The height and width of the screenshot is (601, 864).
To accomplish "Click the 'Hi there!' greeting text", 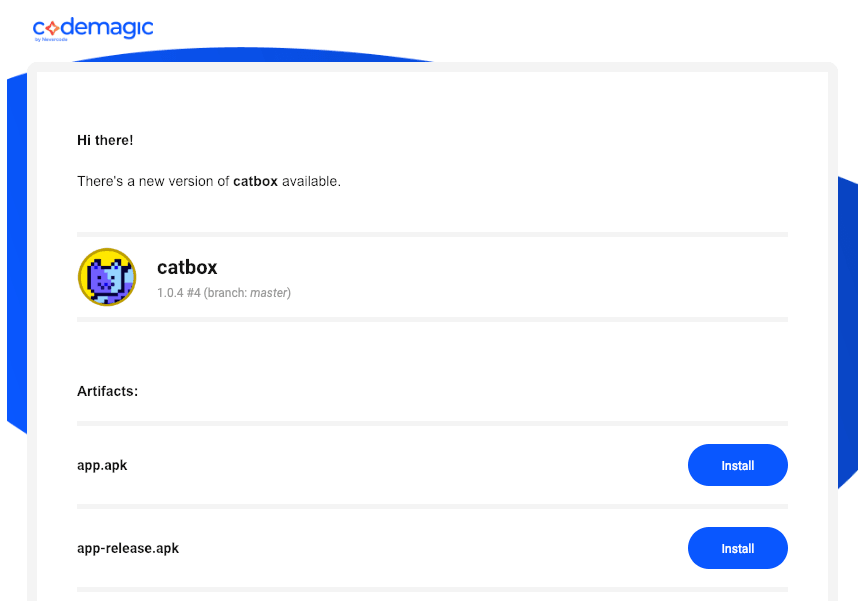I will pos(105,140).
